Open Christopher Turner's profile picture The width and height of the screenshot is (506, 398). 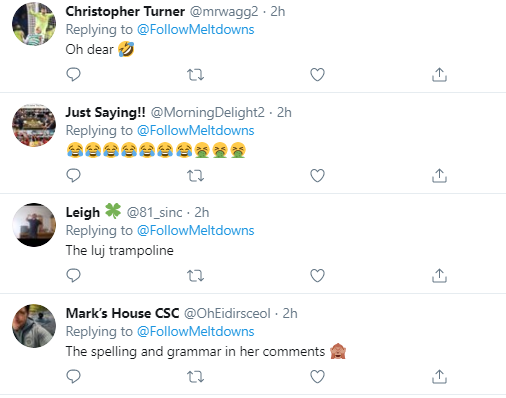click(x=34, y=24)
